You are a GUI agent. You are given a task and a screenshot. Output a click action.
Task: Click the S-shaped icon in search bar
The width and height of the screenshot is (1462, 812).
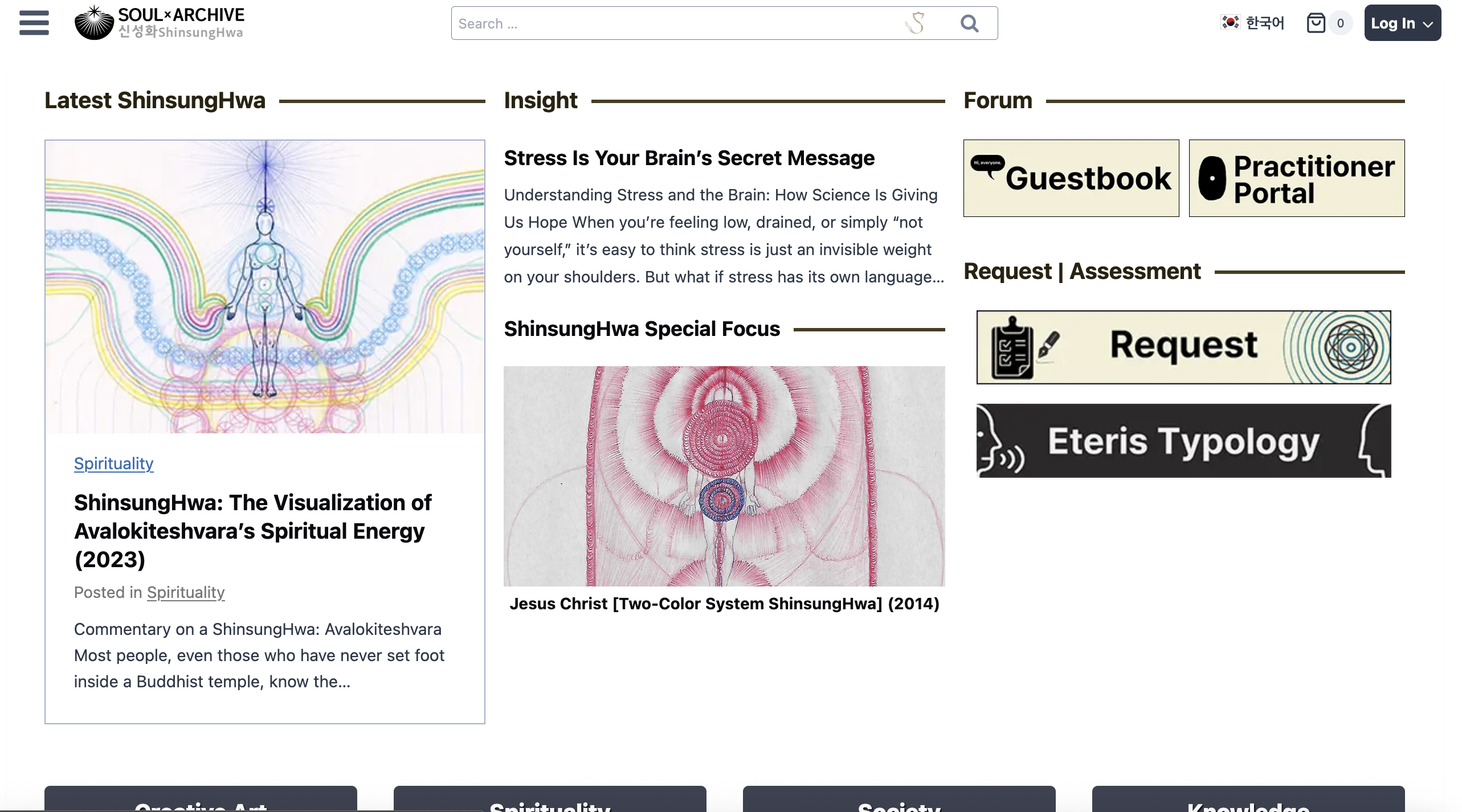[x=916, y=23]
